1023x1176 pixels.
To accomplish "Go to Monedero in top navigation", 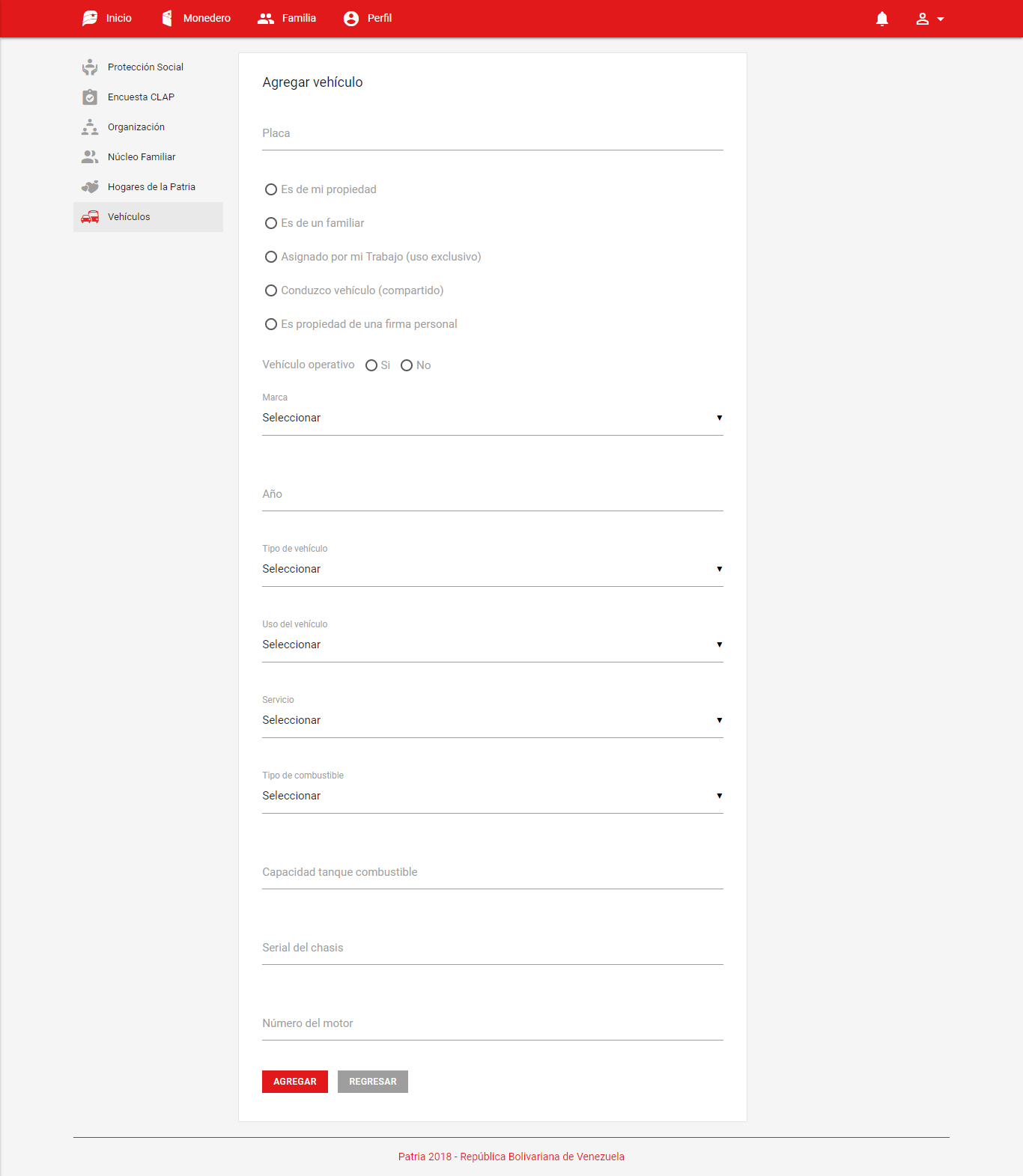I will click(x=196, y=18).
